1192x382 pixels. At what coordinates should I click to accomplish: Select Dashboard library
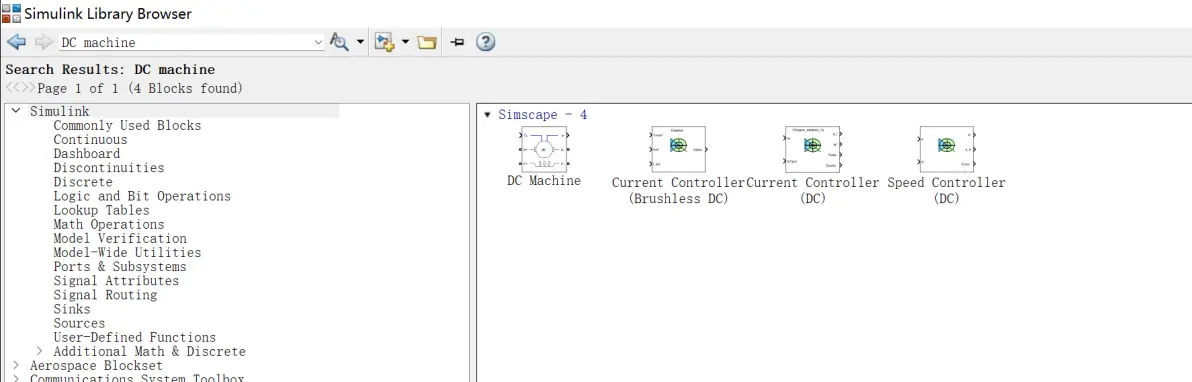87,154
